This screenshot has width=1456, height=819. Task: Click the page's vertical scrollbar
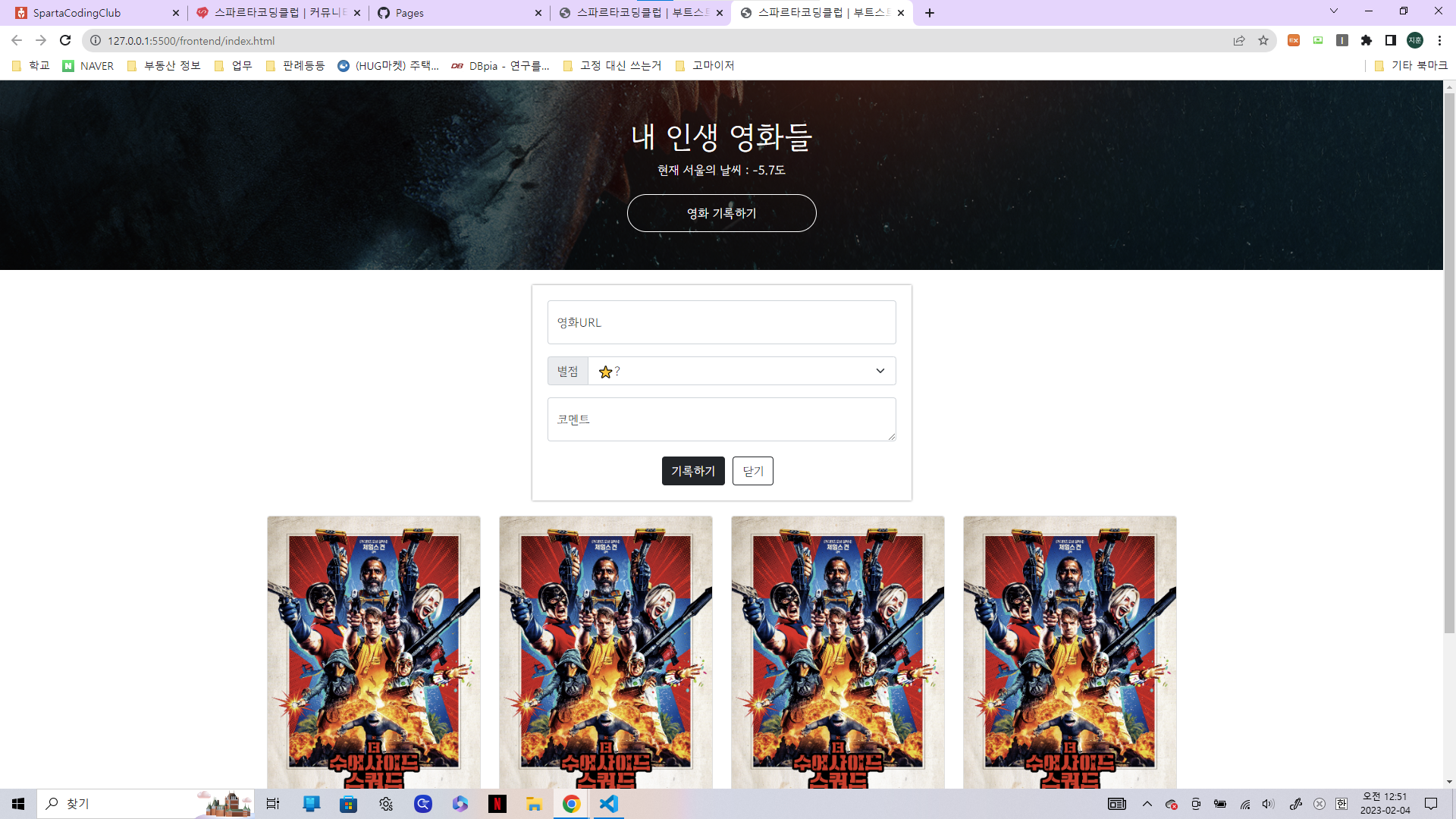coord(1449,362)
